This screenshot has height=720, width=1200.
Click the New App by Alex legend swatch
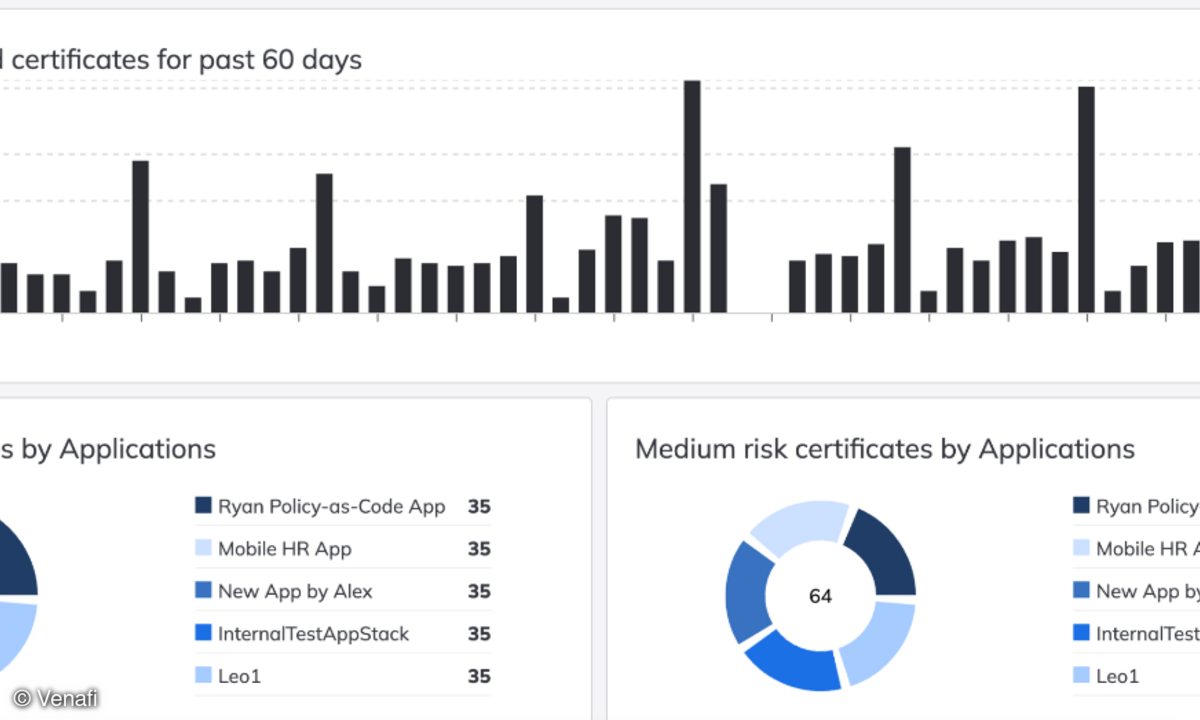tap(204, 590)
